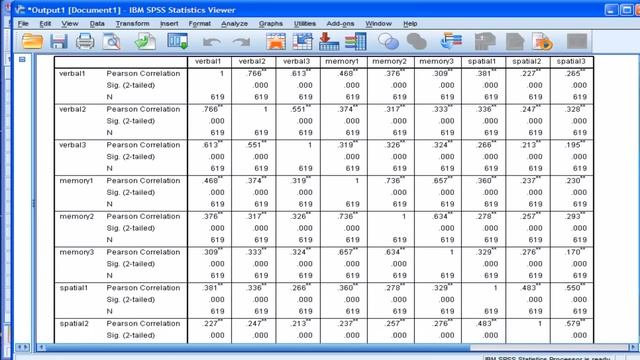Click the Export output icon
The height and width of the screenshot is (360, 640).
tap(145, 42)
